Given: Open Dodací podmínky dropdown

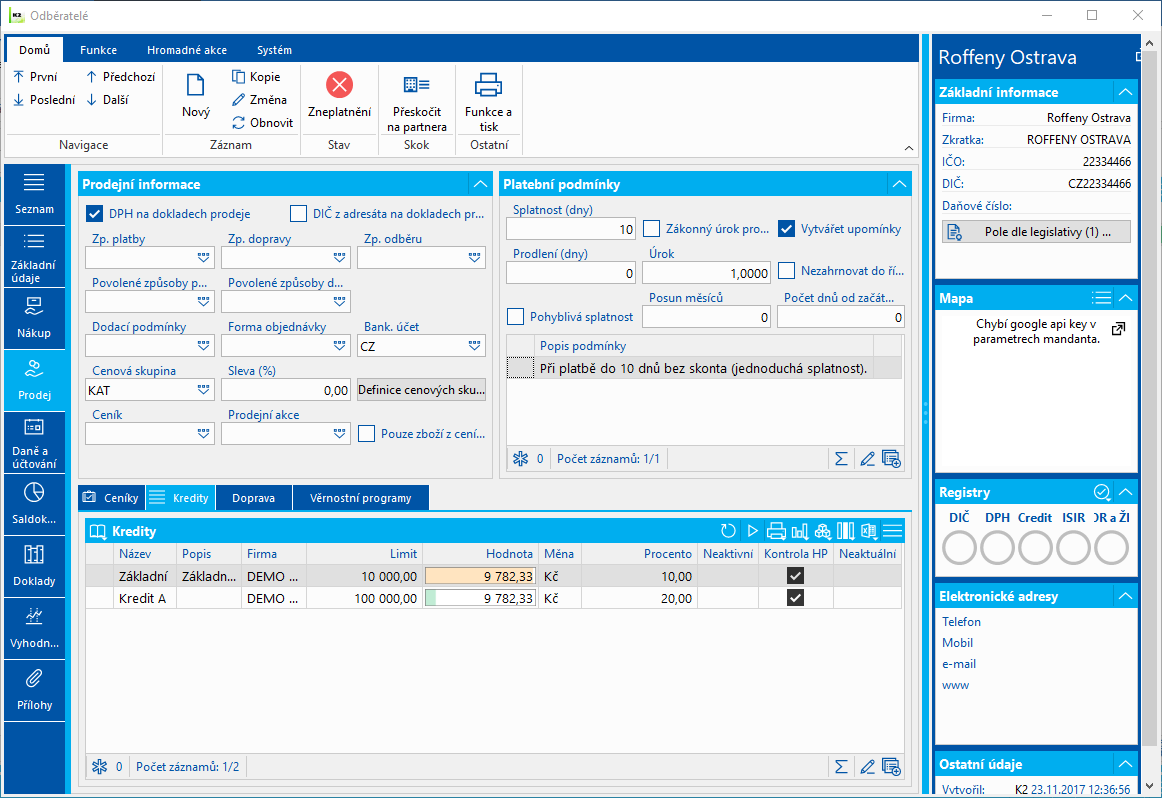Looking at the screenshot, I should [203, 345].
